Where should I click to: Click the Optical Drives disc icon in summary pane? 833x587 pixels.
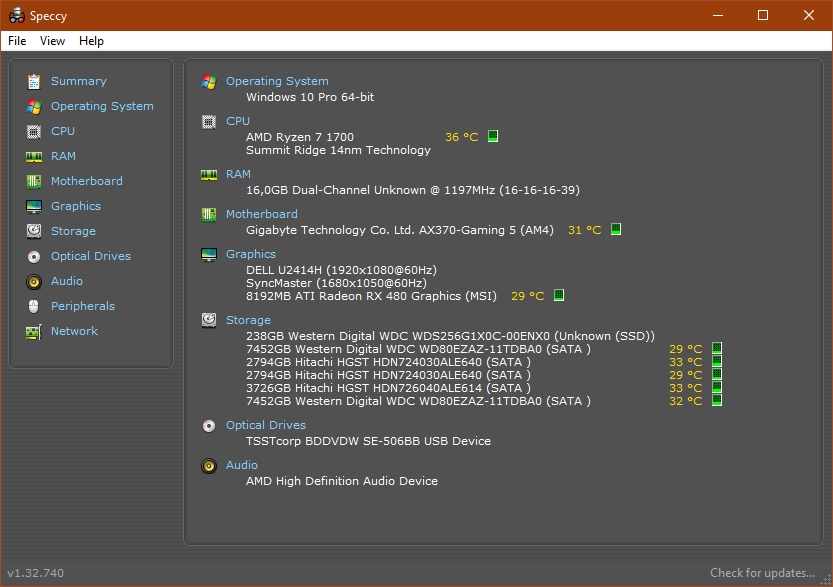click(209, 426)
